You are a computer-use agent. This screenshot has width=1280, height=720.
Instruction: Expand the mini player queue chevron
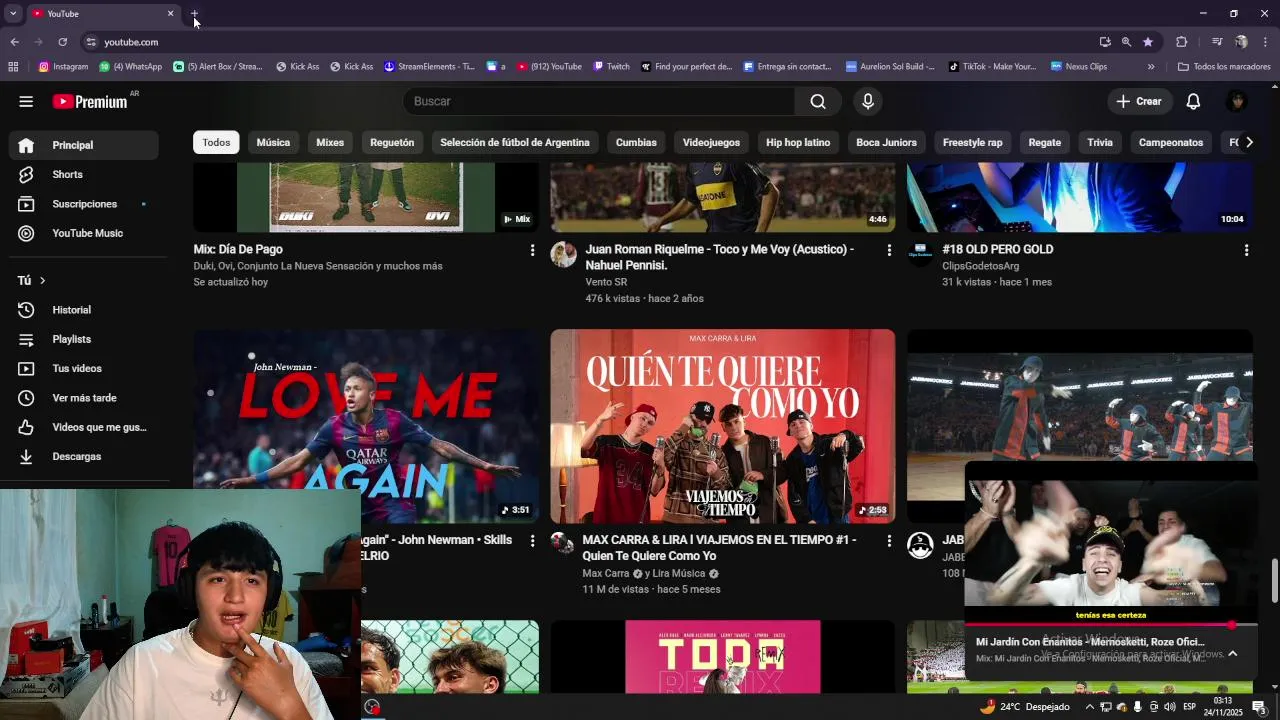pyautogui.click(x=1232, y=653)
